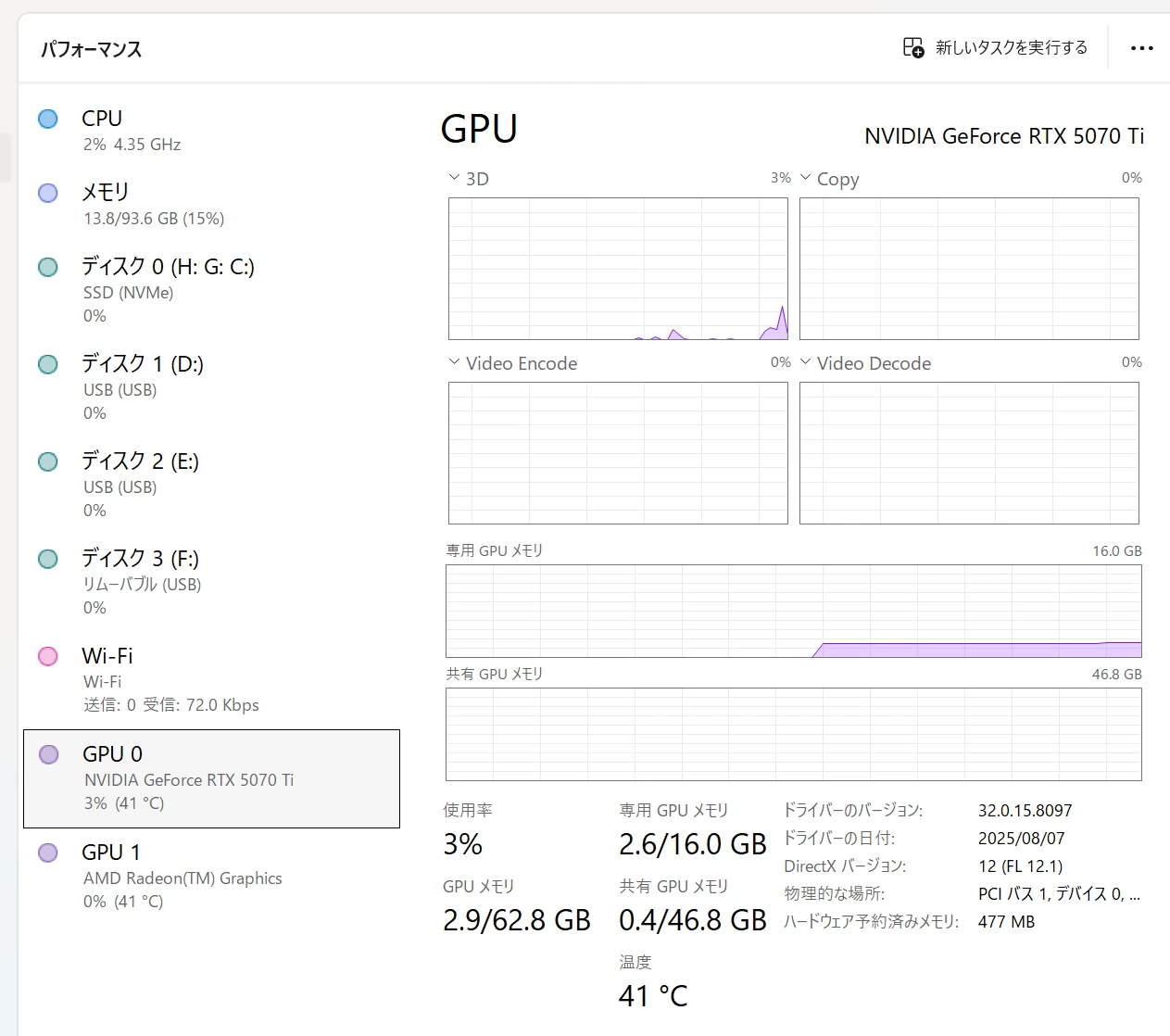
Task: Click the 13.8/93.6 GB (15%) memory text
Action: click(154, 219)
